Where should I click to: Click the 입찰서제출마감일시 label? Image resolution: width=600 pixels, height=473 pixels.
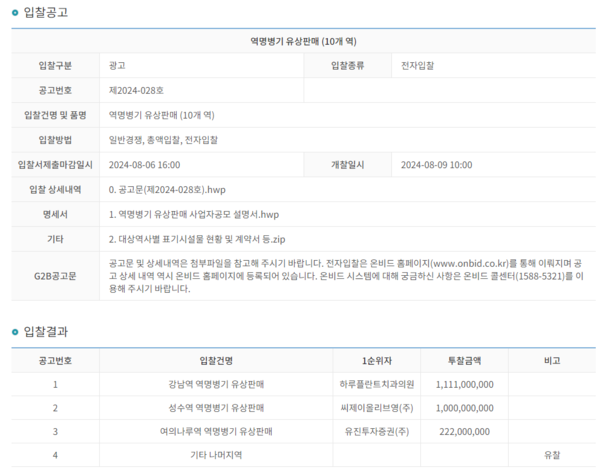tap(55, 165)
